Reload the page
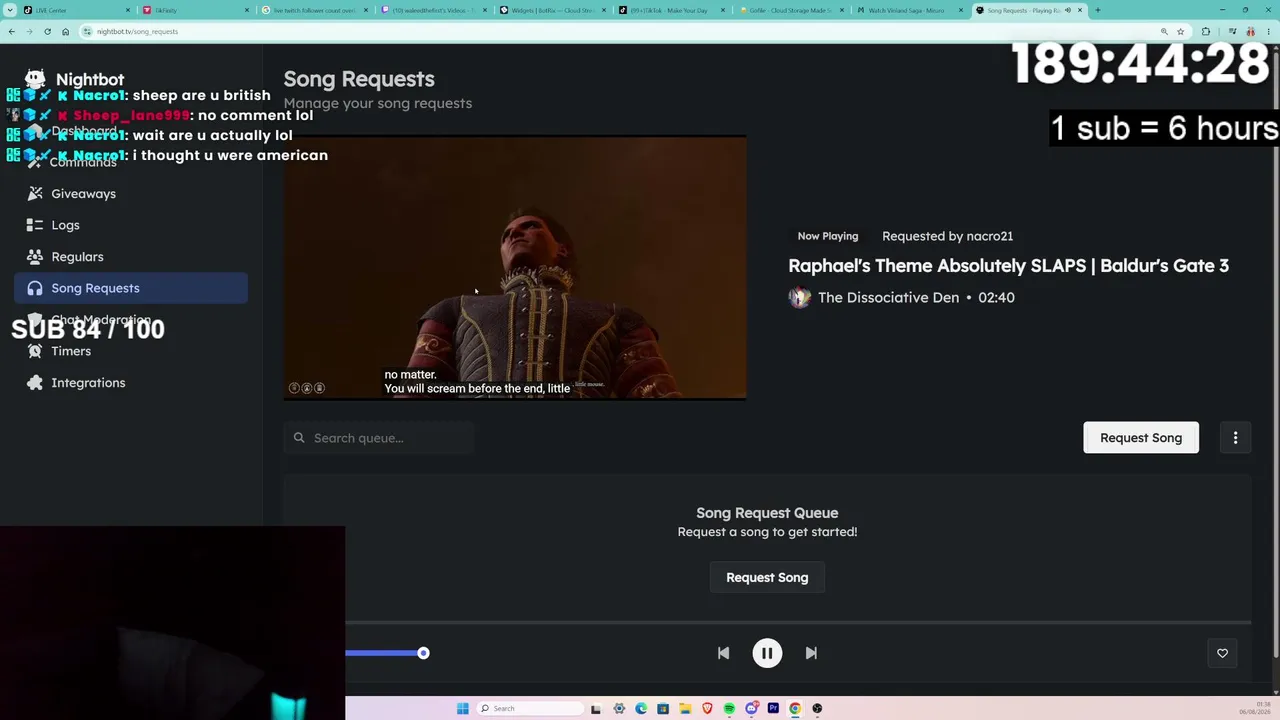 (x=47, y=31)
